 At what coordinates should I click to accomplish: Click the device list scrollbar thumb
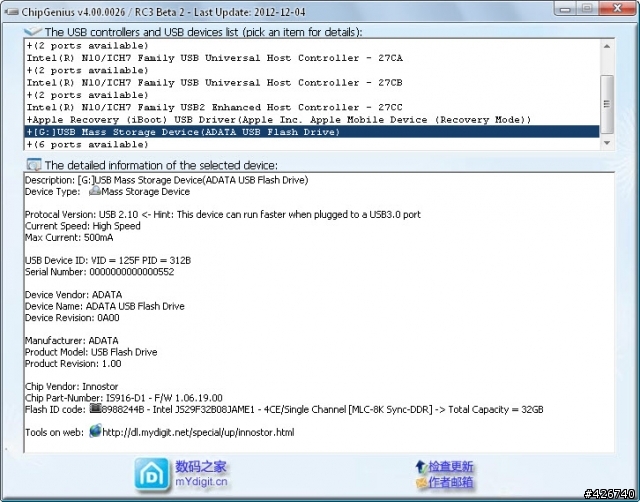pos(607,104)
